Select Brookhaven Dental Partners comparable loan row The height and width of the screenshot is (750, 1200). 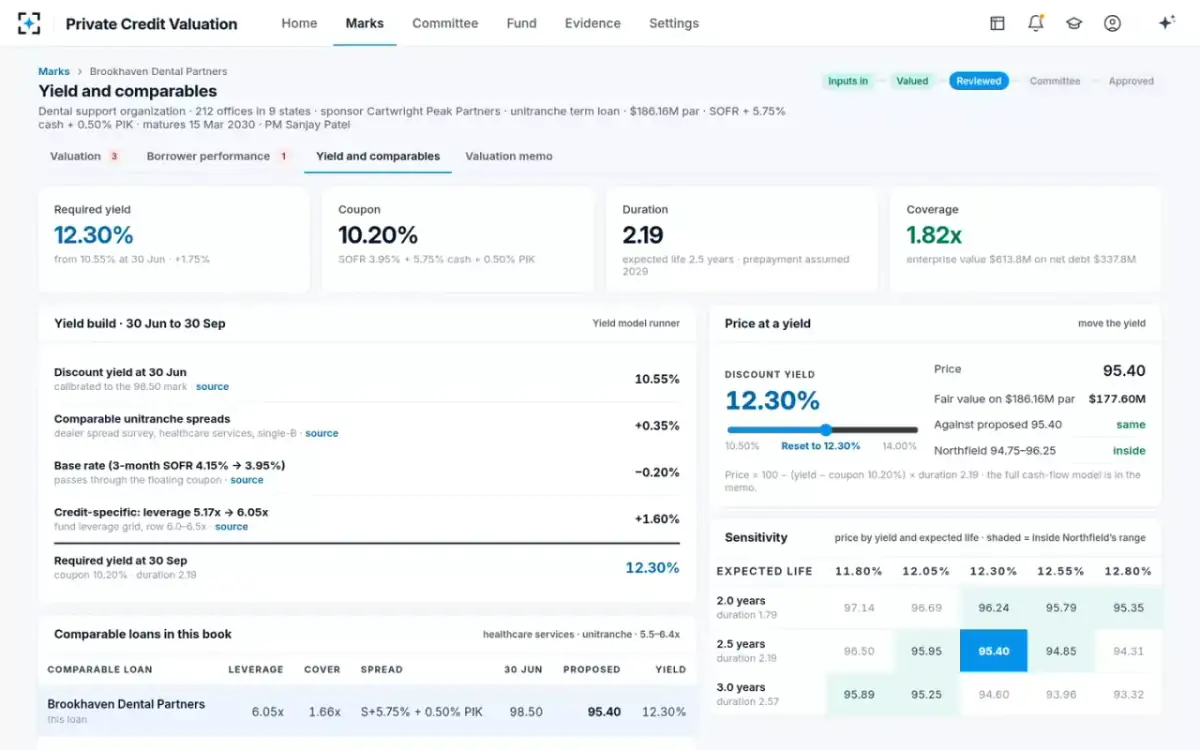pos(366,711)
